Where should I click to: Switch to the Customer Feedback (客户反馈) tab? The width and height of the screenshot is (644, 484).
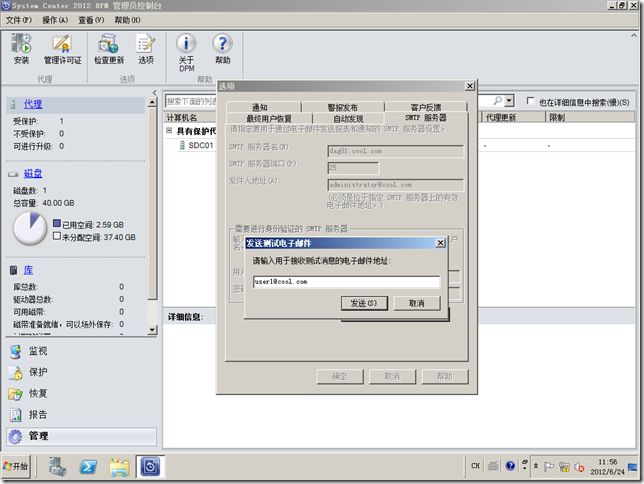[426, 107]
